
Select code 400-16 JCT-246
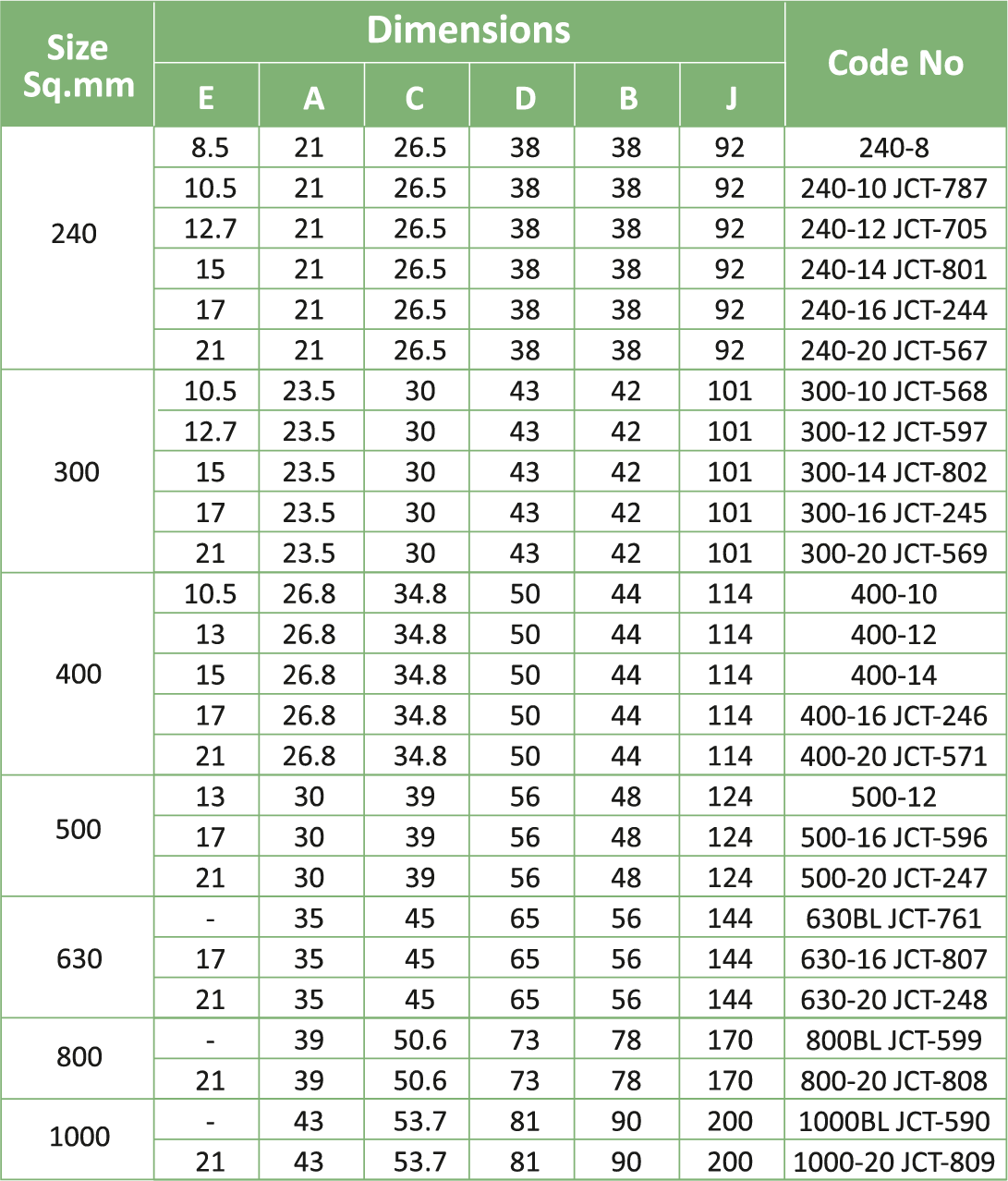(x=893, y=716)
